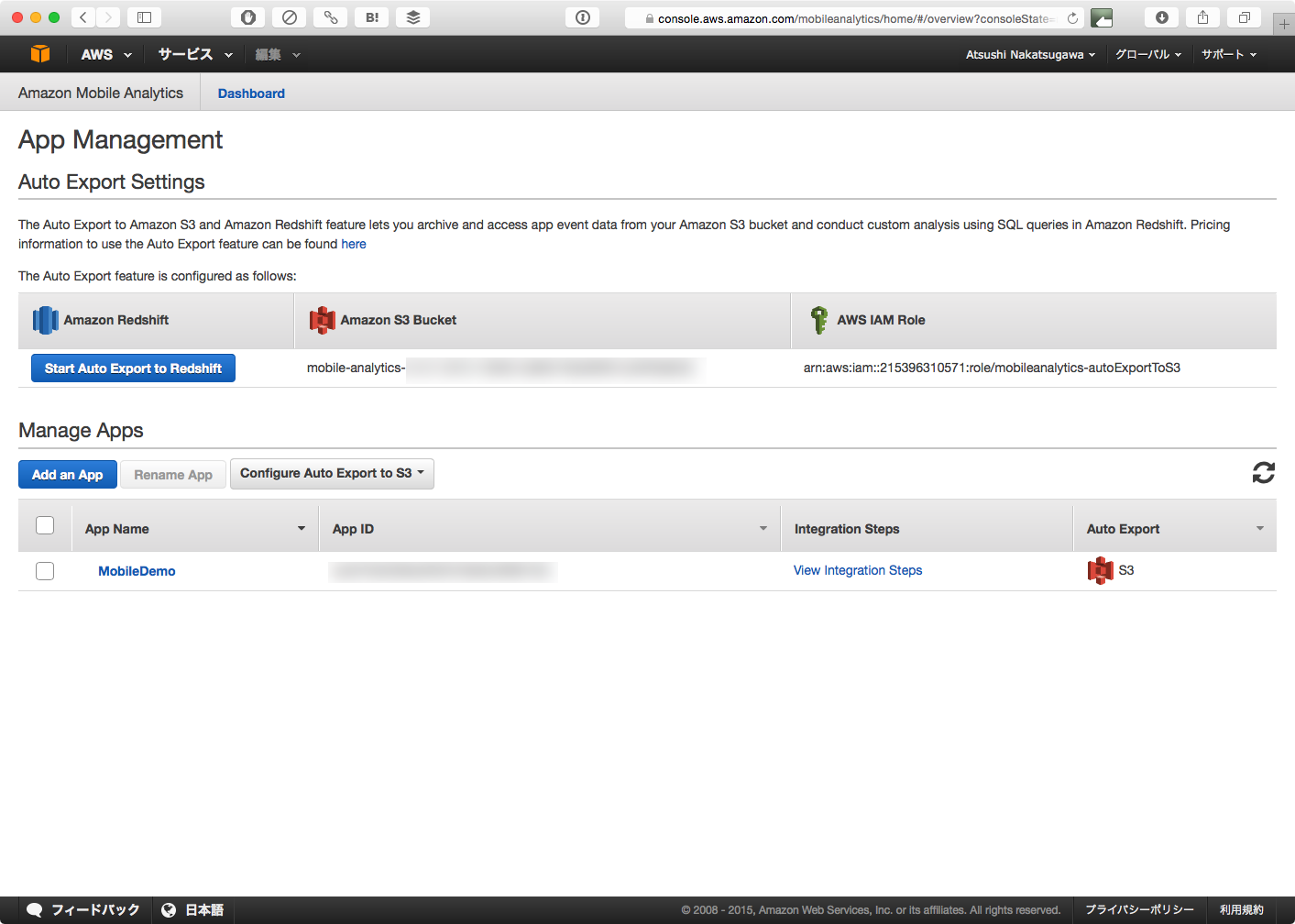Expand the App Name column sort arrow
The height and width of the screenshot is (924, 1295).
pyautogui.click(x=302, y=529)
